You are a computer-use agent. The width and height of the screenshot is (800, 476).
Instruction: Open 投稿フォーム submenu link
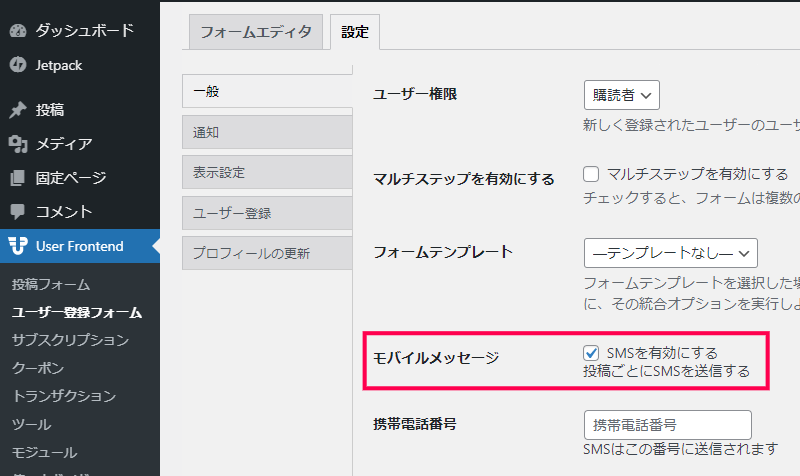click(51, 284)
